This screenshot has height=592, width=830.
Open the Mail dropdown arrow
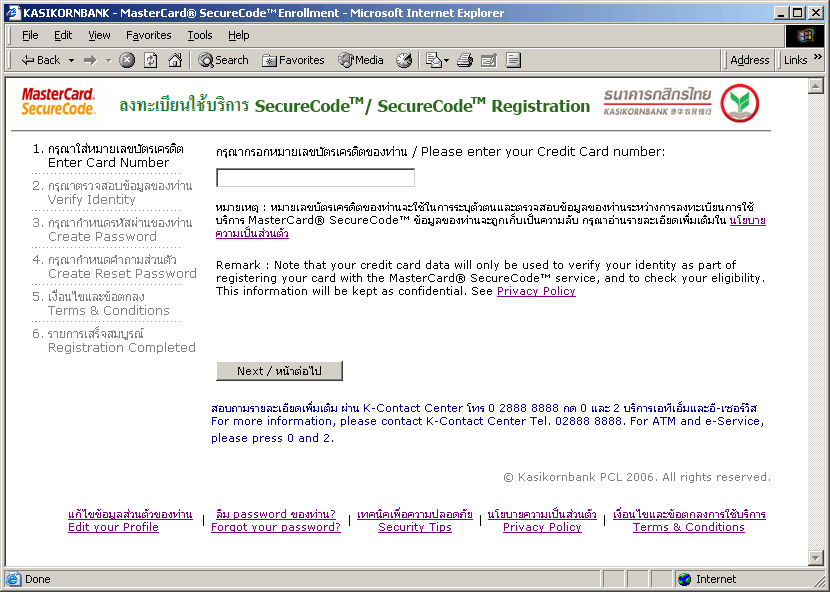[446, 60]
